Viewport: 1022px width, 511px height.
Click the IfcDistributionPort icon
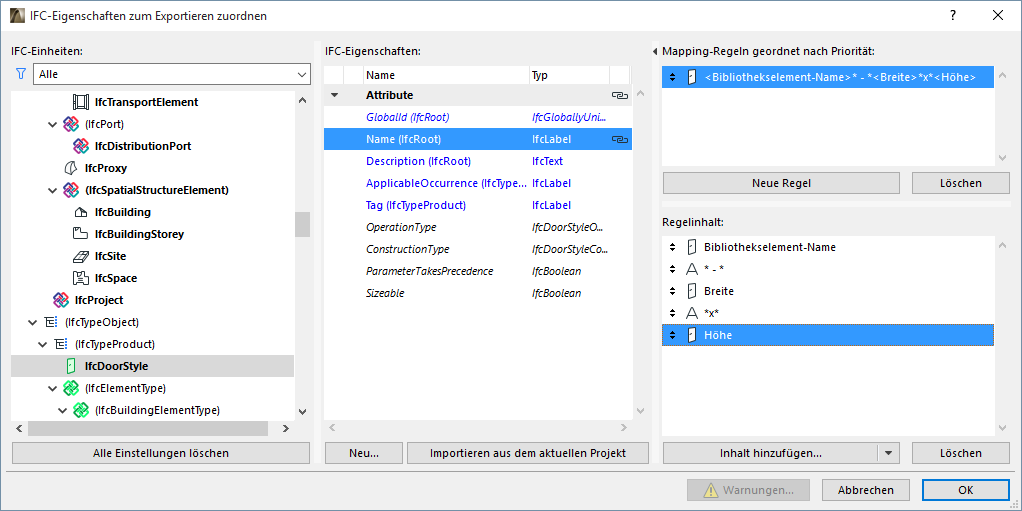(x=81, y=146)
